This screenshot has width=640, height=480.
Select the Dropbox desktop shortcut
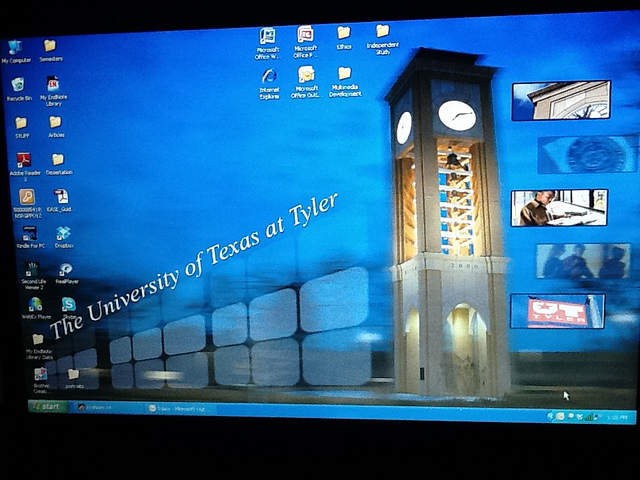64,237
